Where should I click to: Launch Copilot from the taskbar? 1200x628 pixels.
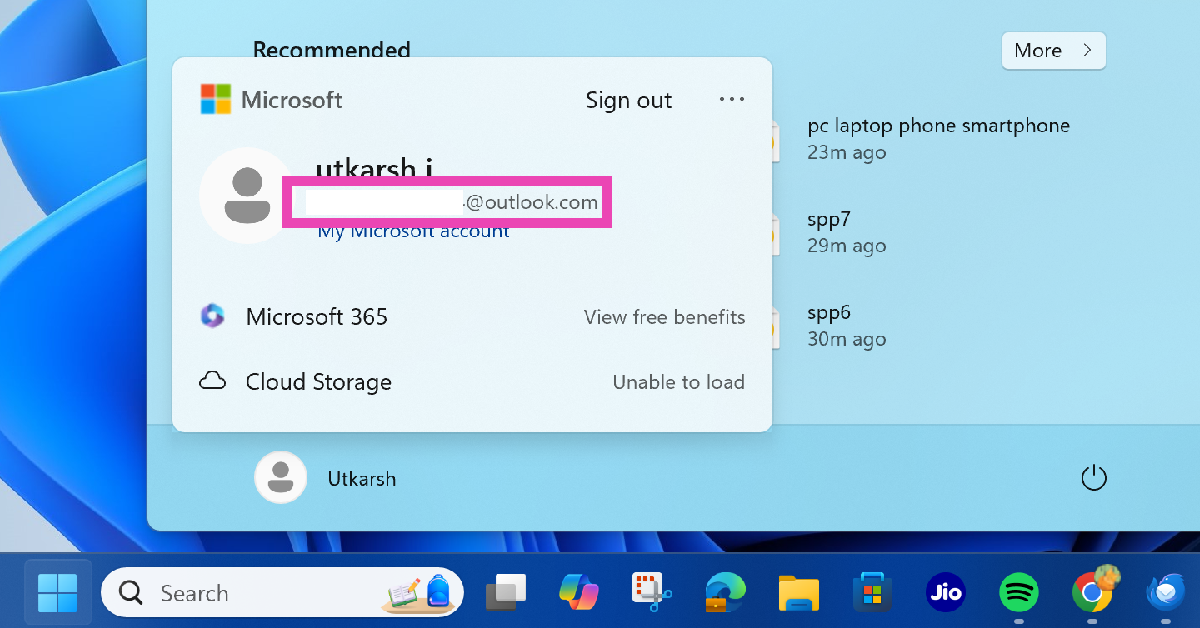(x=579, y=593)
